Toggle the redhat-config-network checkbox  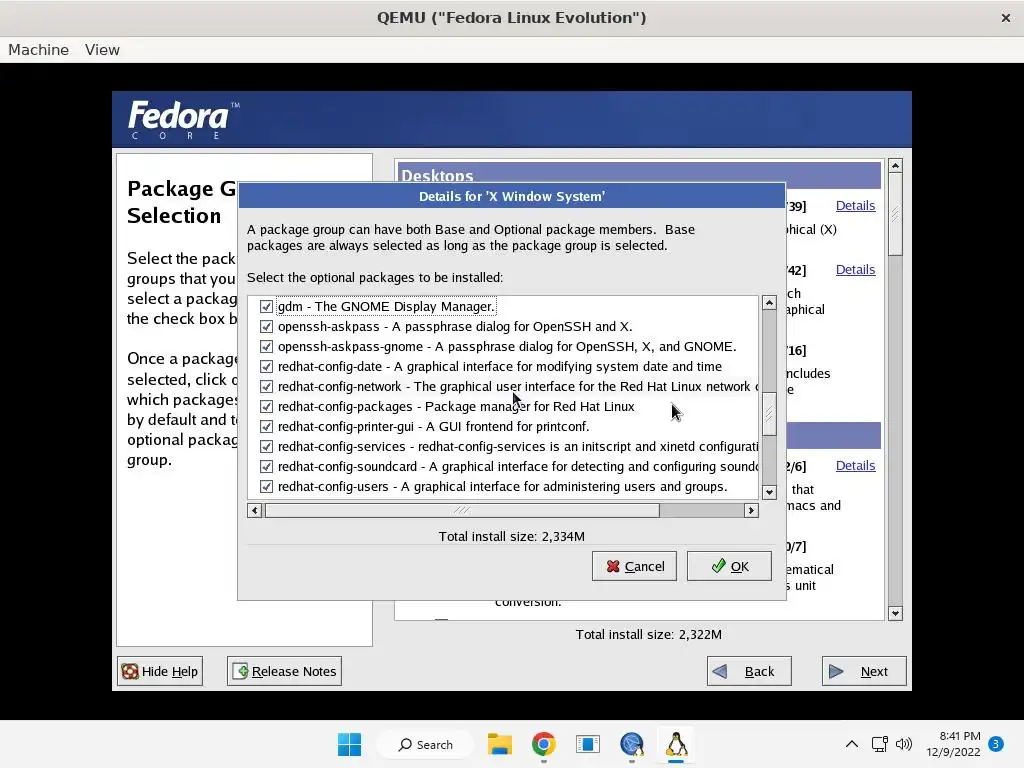[x=266, y=387]
